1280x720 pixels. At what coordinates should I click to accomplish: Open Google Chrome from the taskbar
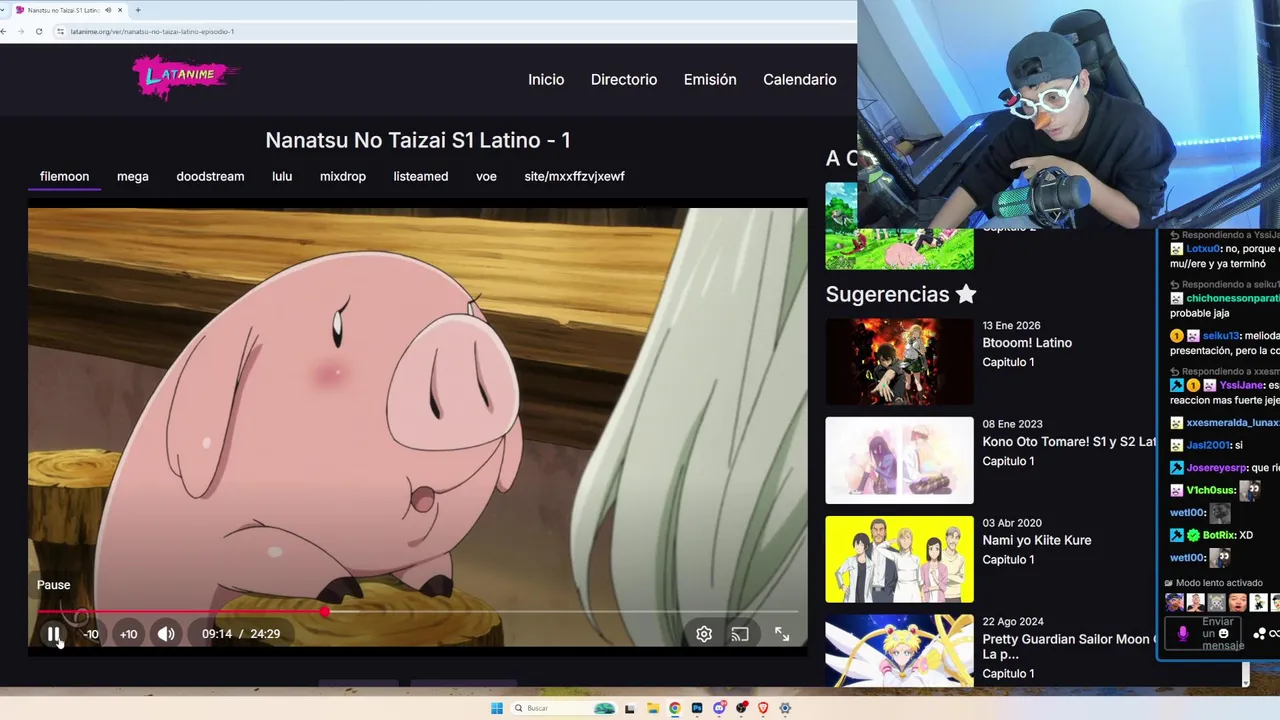pyautogui.click(x=675, y=708)
